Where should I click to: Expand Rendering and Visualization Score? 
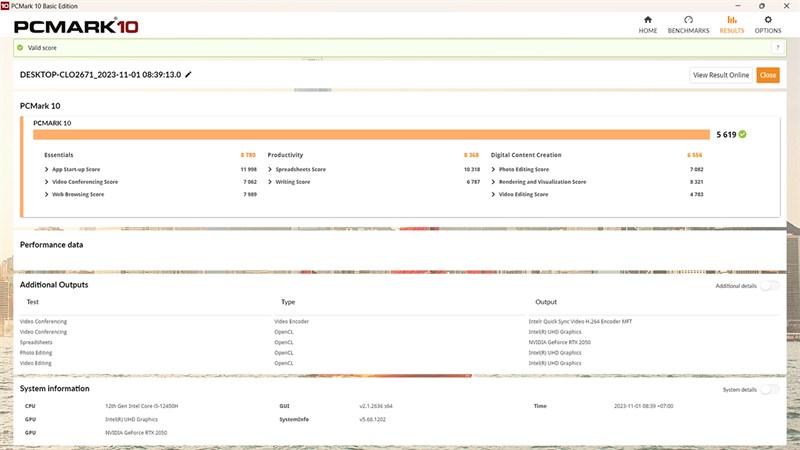pos(493,182)
